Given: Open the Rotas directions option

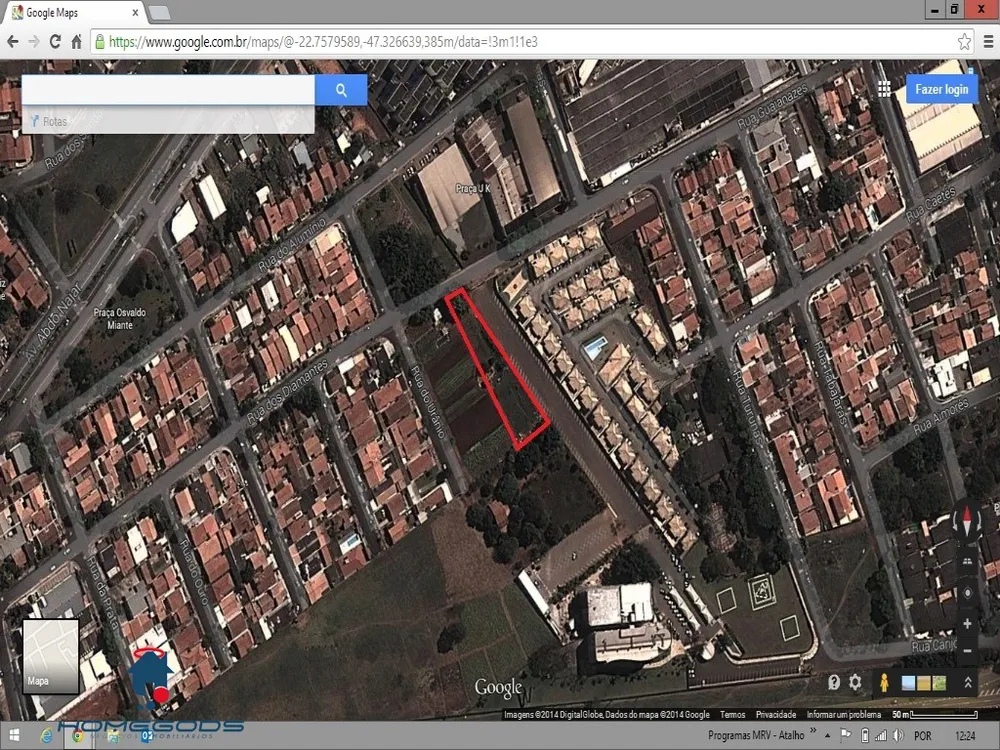Looking at the screenshot, I should pyautogui.click(x=48, y=121).
